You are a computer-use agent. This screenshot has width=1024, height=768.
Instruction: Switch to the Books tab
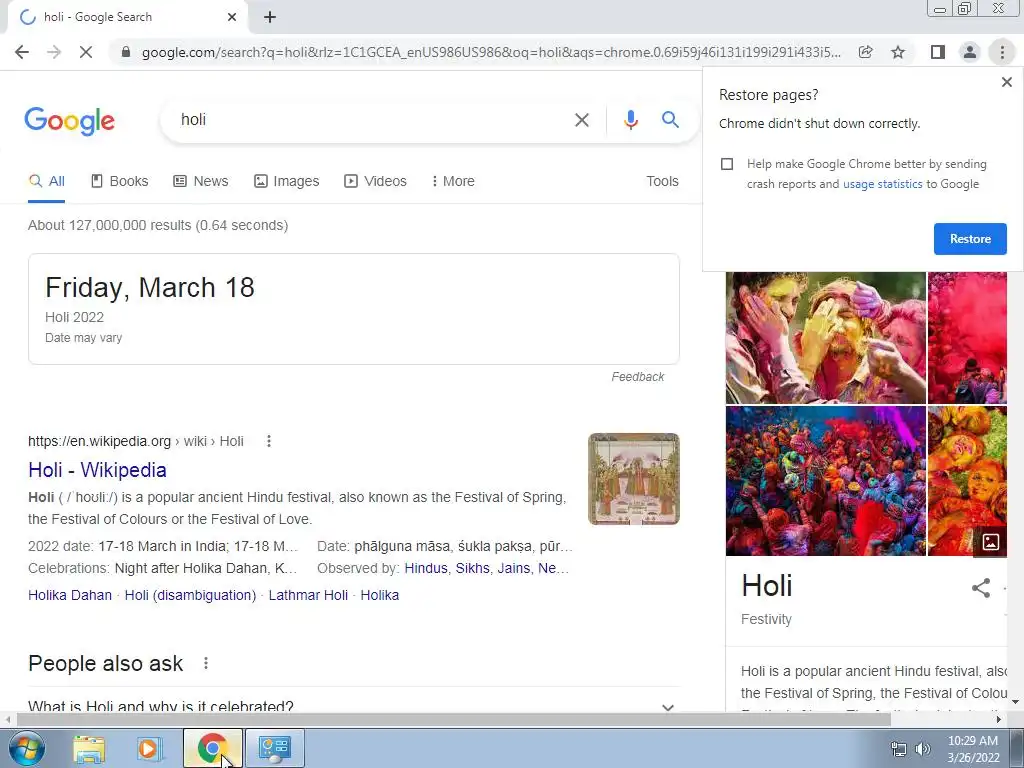tap(120, 182)
